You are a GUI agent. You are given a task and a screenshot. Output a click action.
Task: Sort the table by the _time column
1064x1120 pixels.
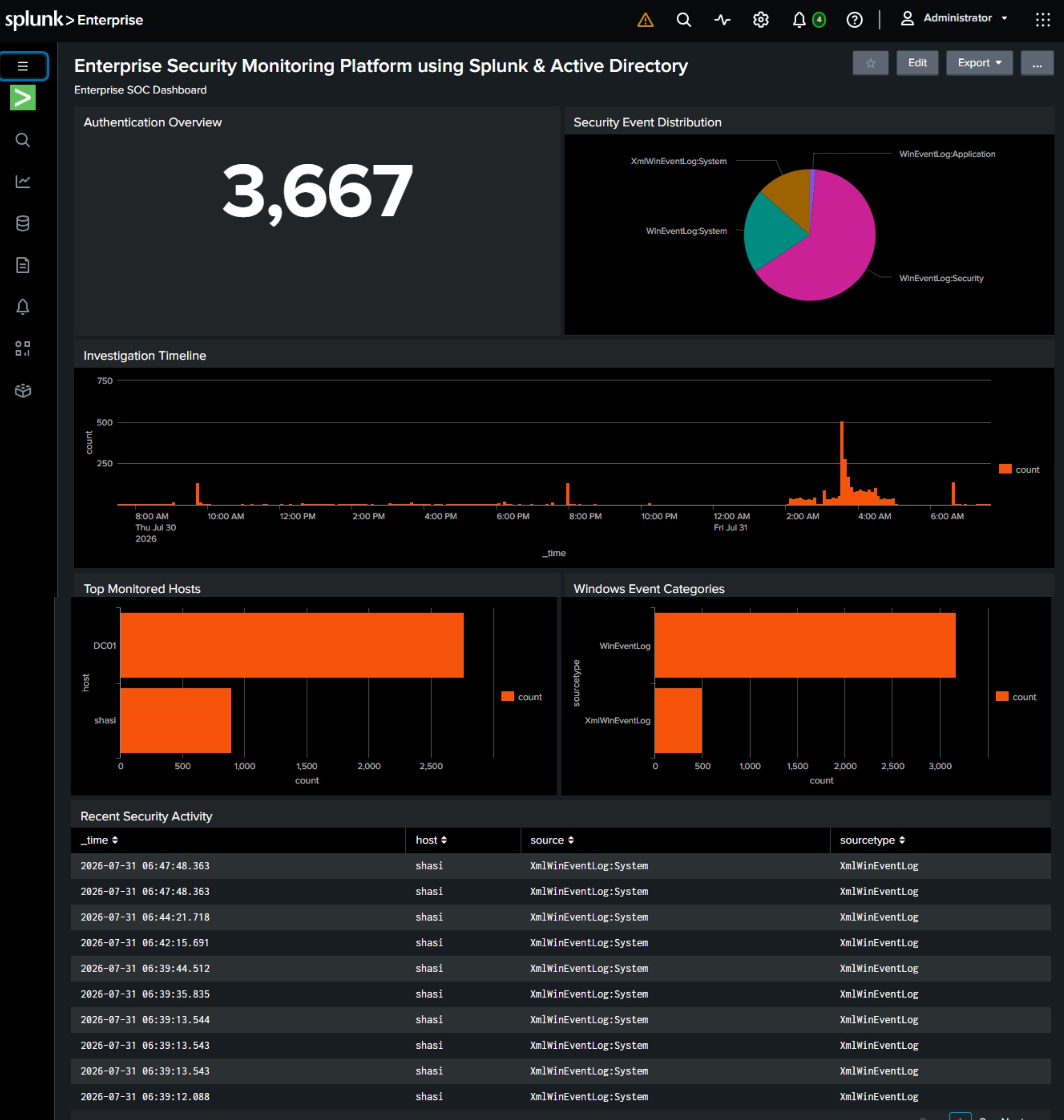click(99, 840)
